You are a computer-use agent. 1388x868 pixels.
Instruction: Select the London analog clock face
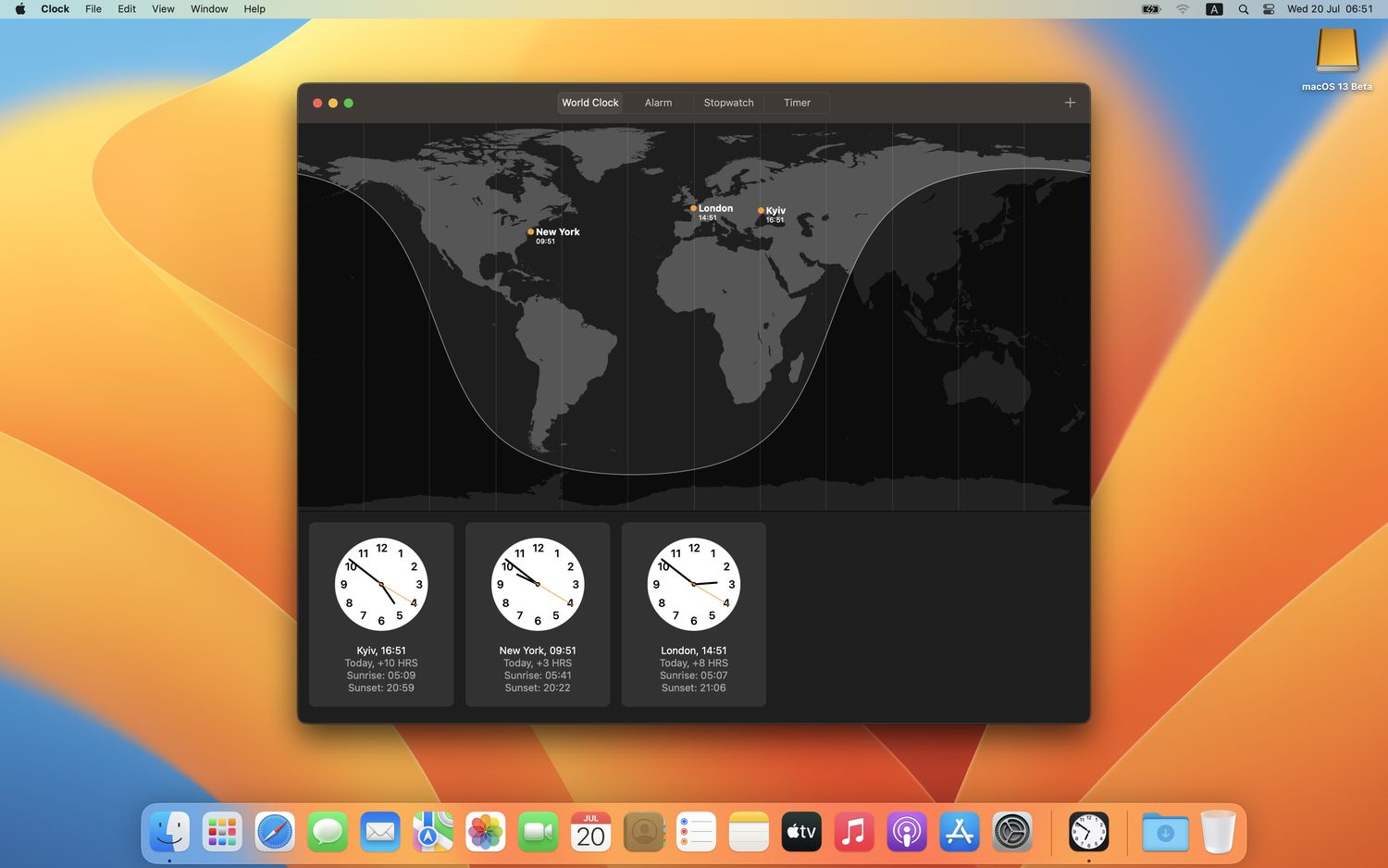tap(693, 584)
